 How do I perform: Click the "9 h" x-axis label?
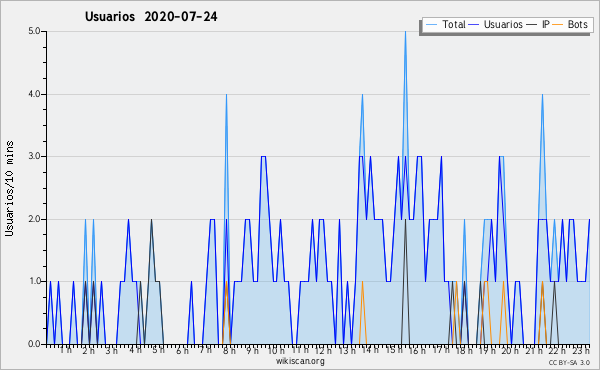coord(252,351)
